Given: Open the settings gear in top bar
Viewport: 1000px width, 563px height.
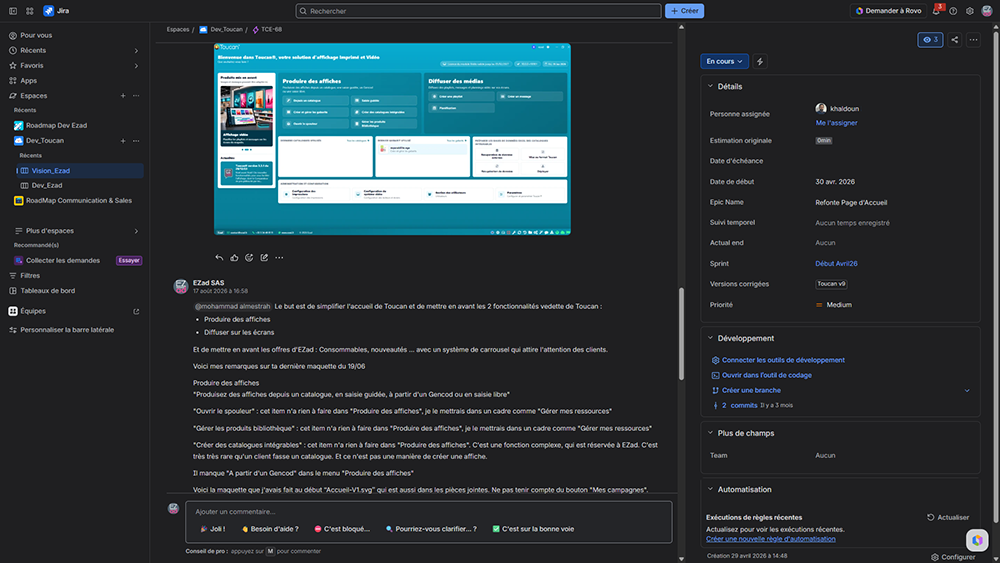Looking at the screenshot, I should pos(969,11).
